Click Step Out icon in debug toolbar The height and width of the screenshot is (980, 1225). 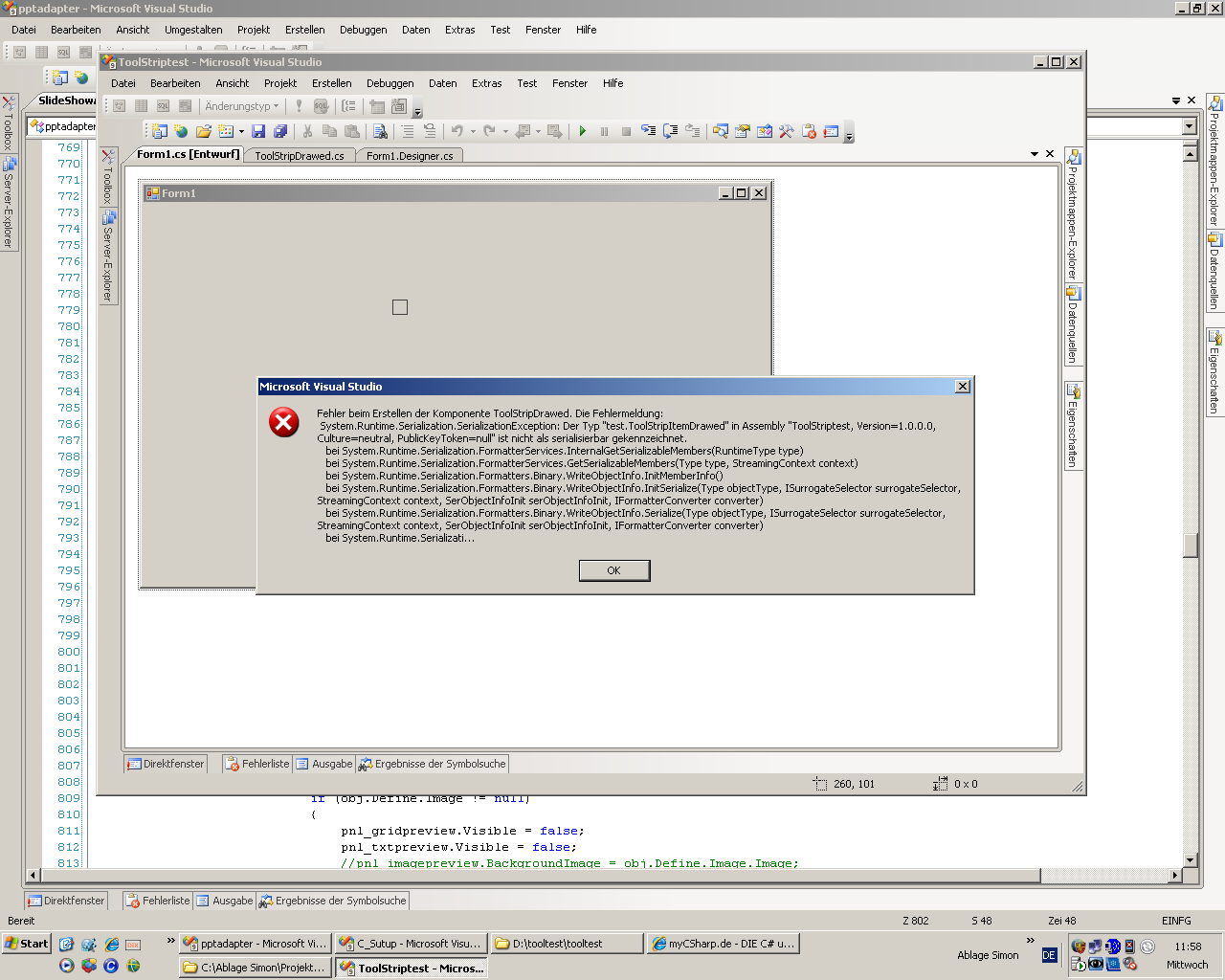[x=692, y=131]
